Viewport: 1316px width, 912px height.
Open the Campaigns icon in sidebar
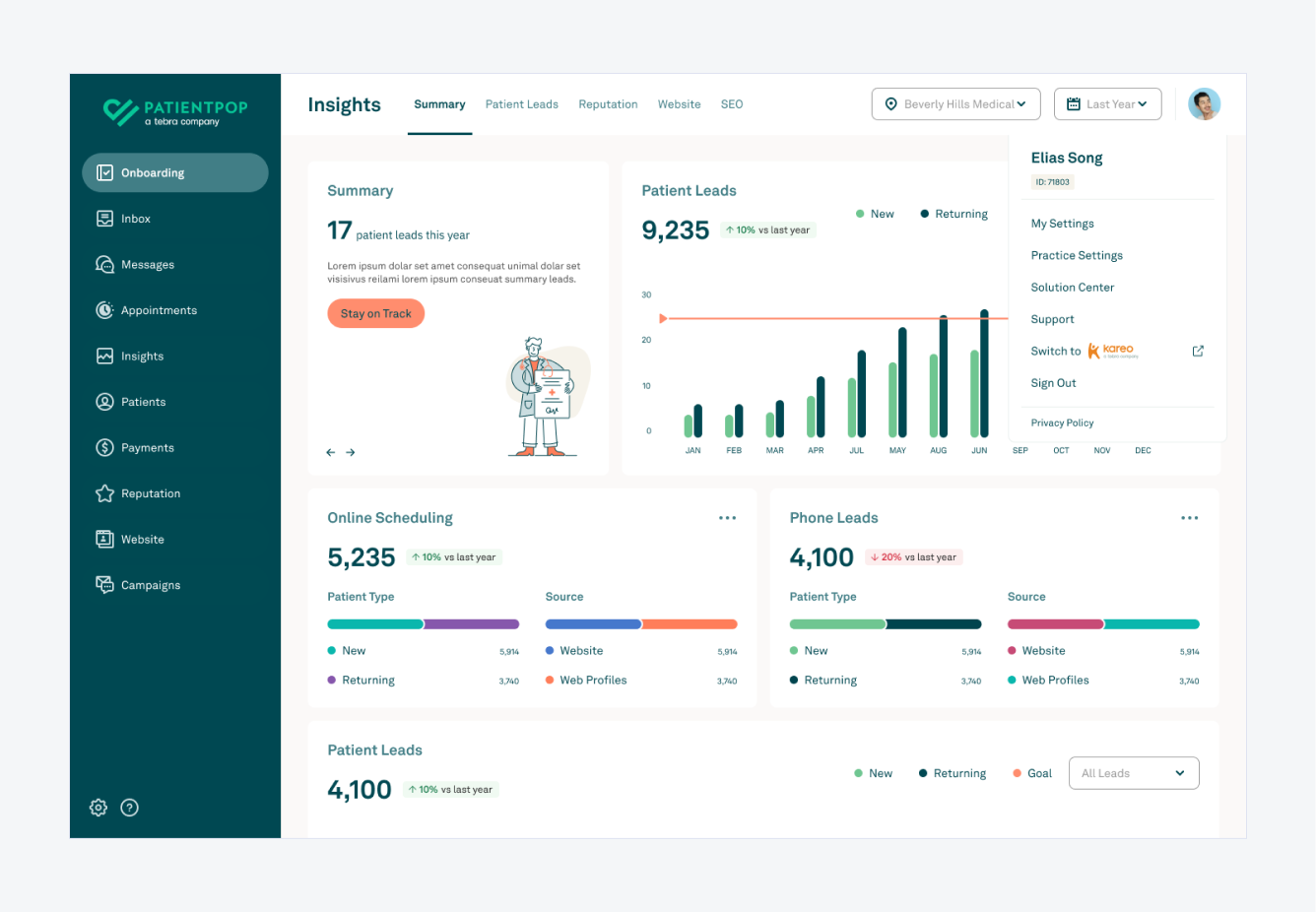coord(104,585)
